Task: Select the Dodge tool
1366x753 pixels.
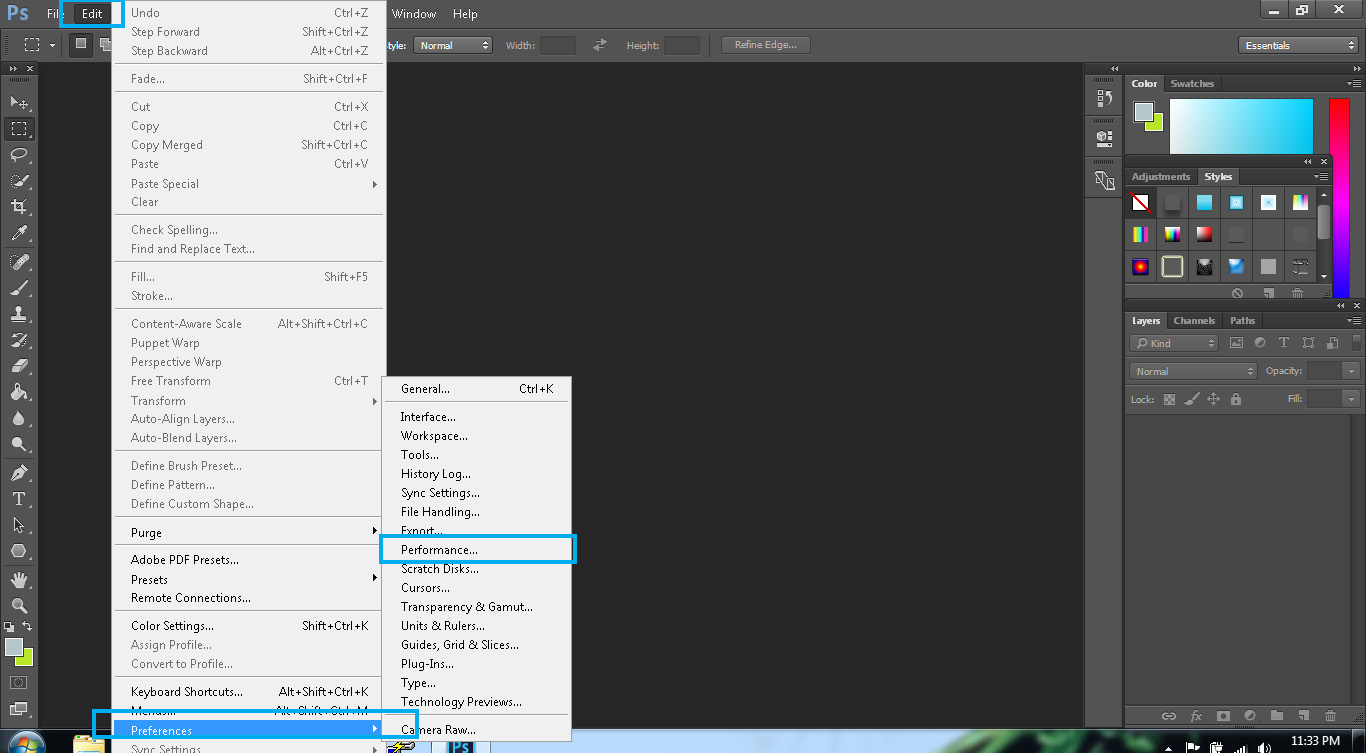Action: tap(19, 444)
